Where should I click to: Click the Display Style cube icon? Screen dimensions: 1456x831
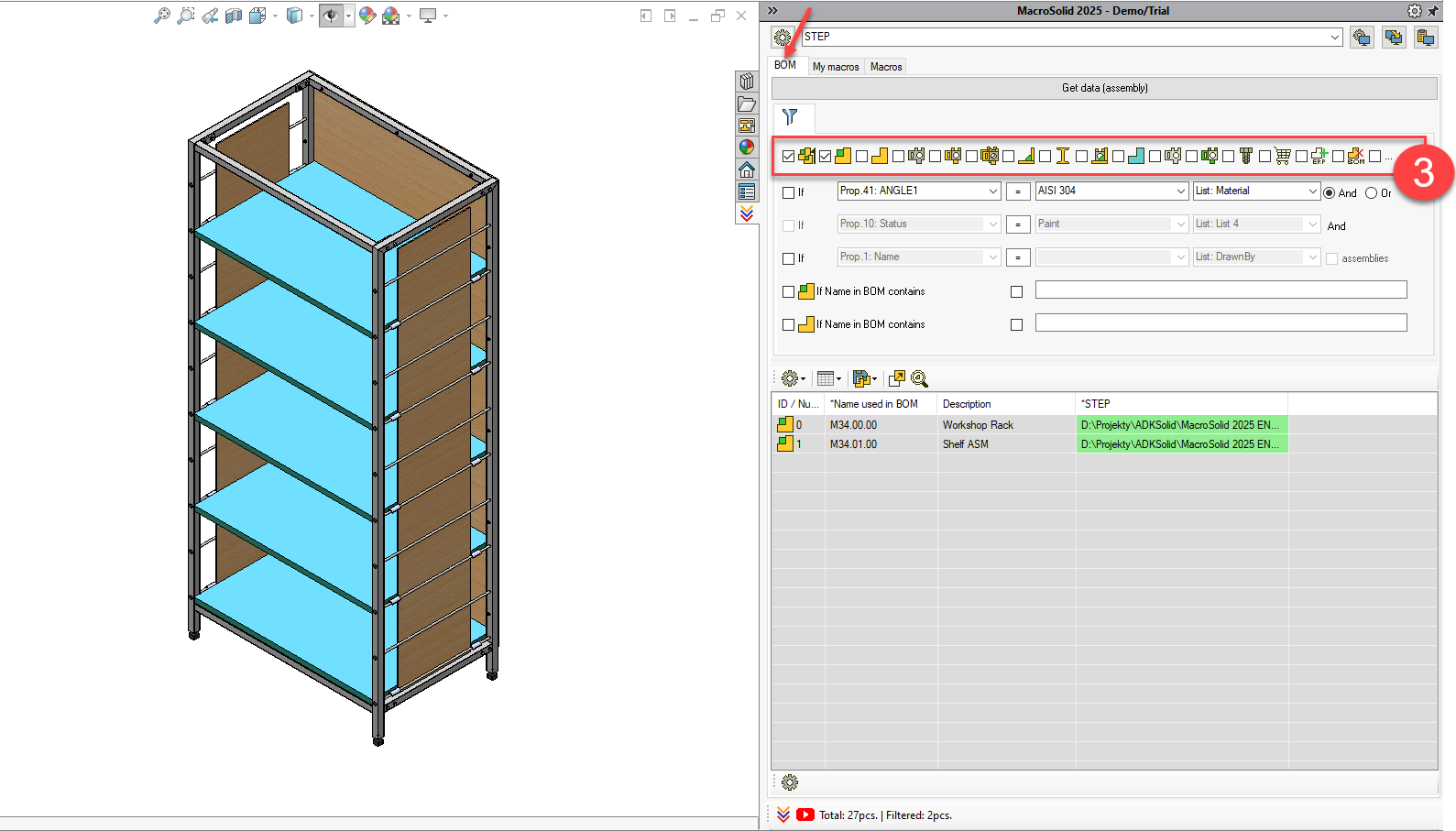[x=294, y=16]
